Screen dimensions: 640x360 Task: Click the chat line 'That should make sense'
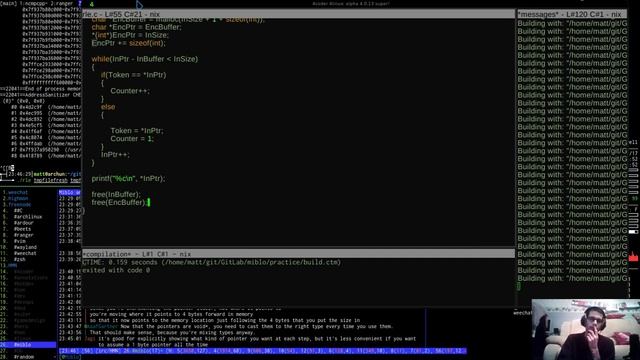tap(171, 333)
